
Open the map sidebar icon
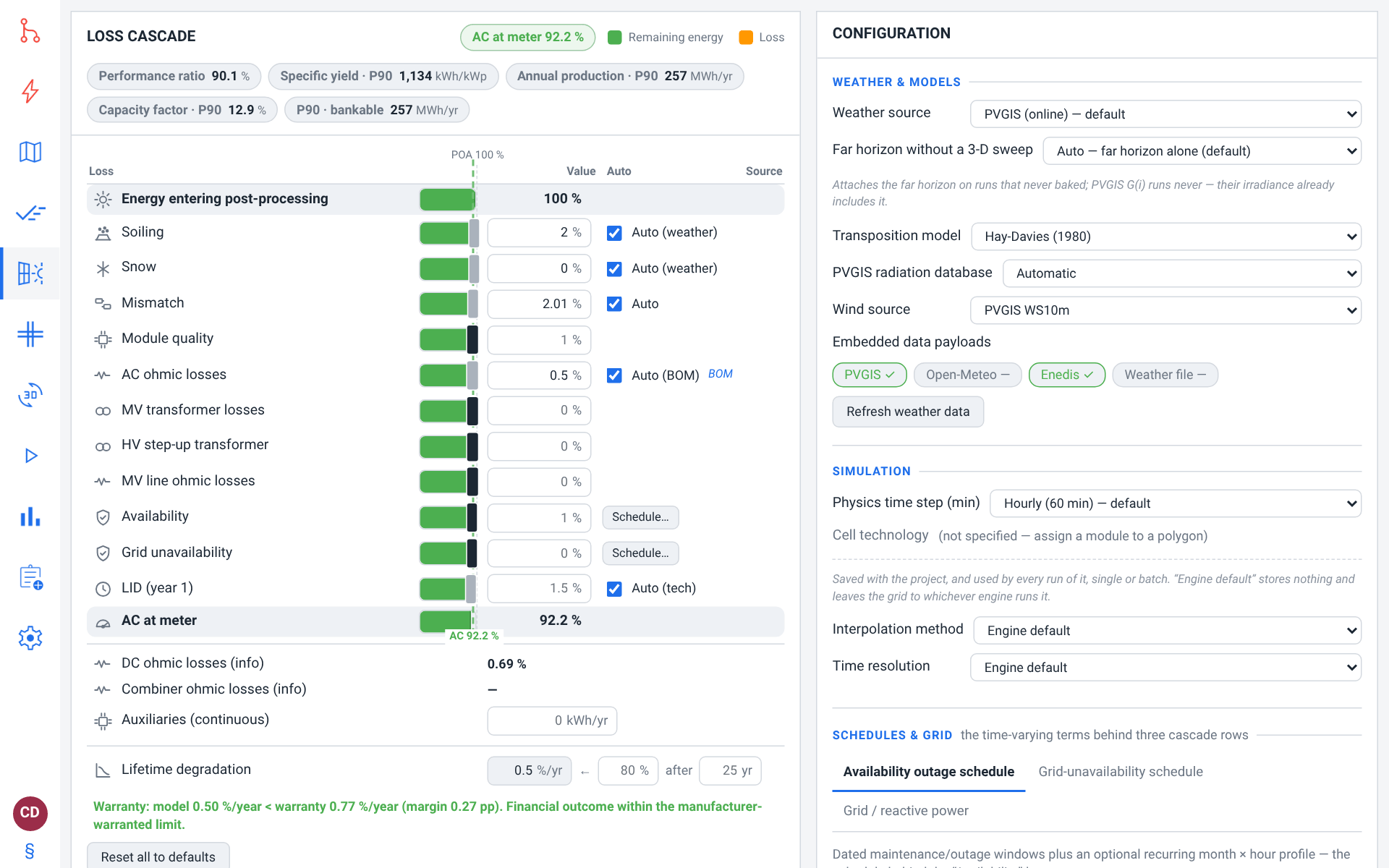tap(30, 152)
